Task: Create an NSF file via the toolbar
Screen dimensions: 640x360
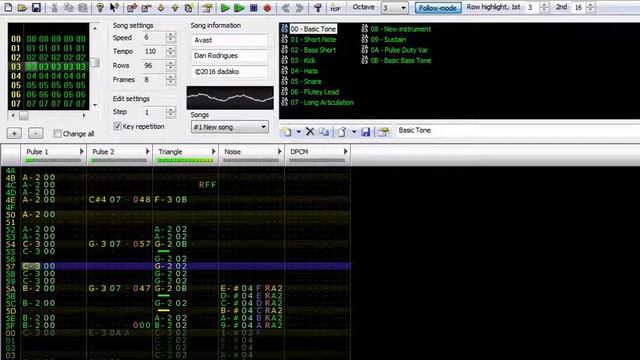Action: click(335, 7)
